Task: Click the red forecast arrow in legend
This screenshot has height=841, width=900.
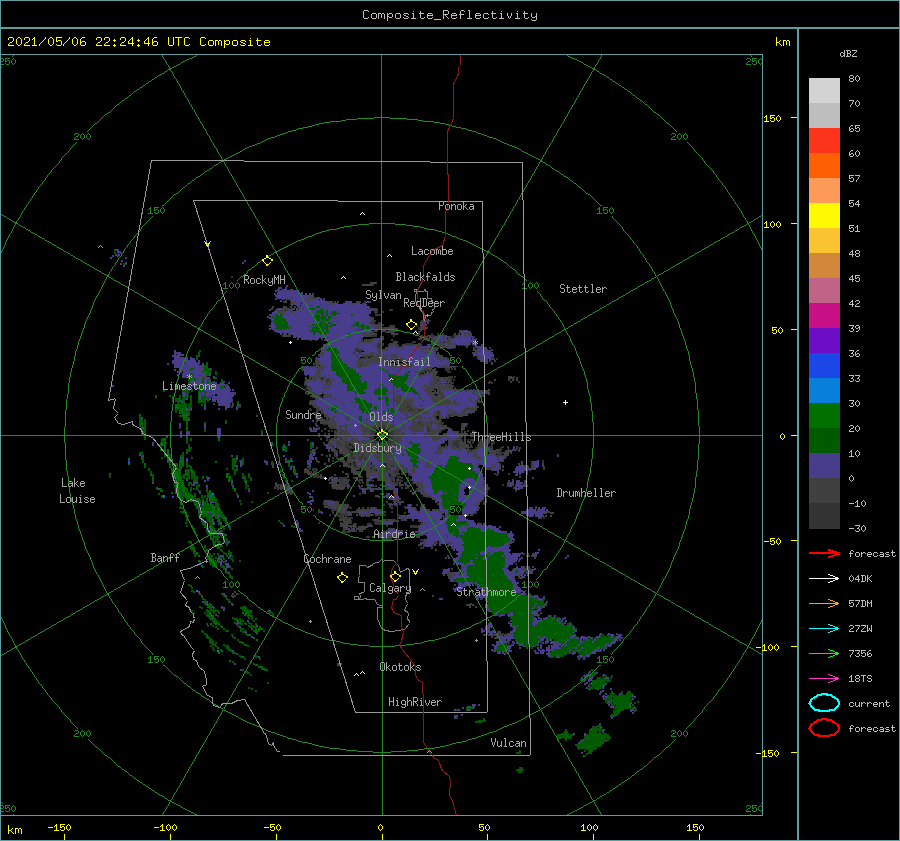Action: (x=824, y=553)
